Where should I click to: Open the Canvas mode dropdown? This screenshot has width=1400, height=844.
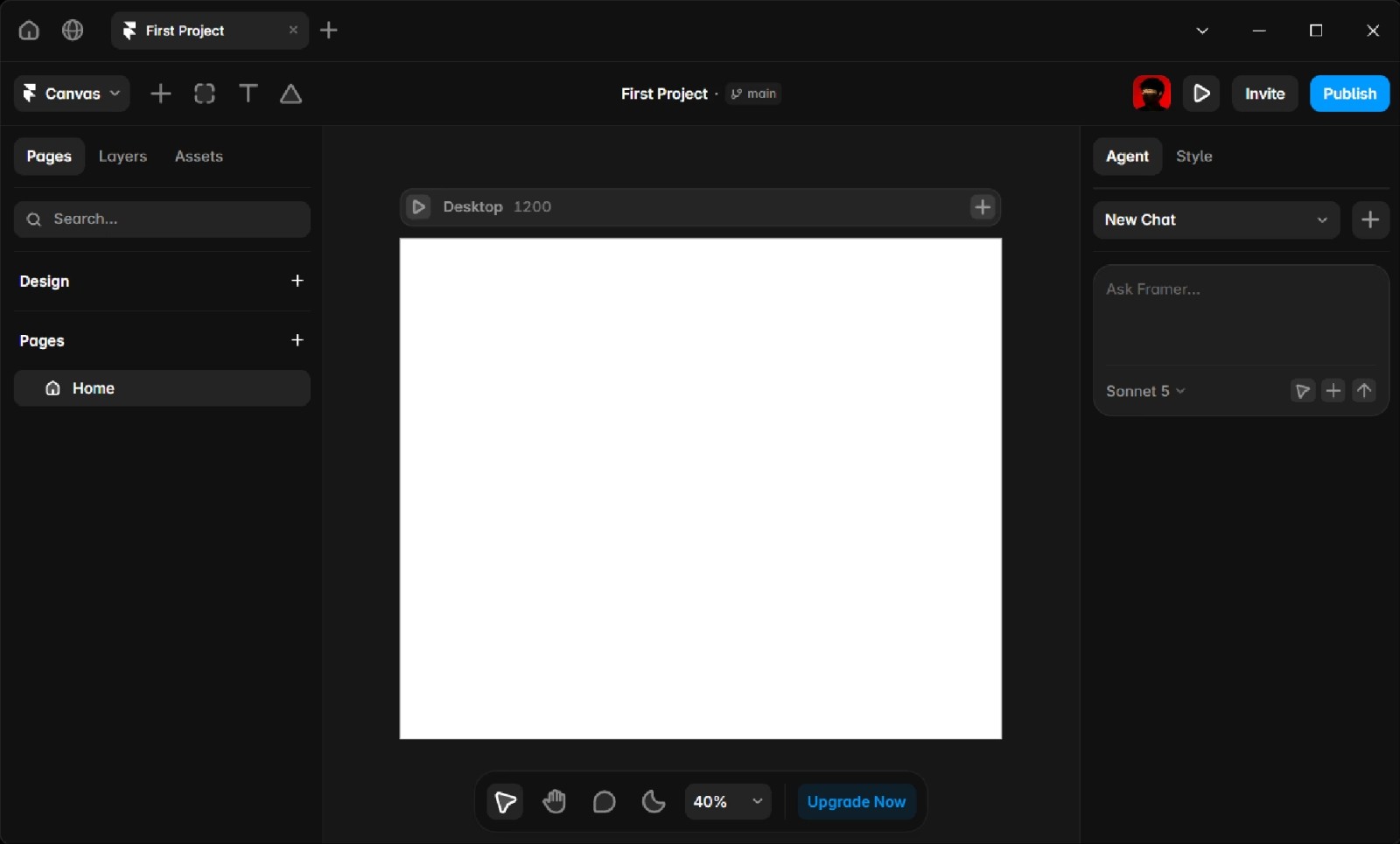pos(72,94)
